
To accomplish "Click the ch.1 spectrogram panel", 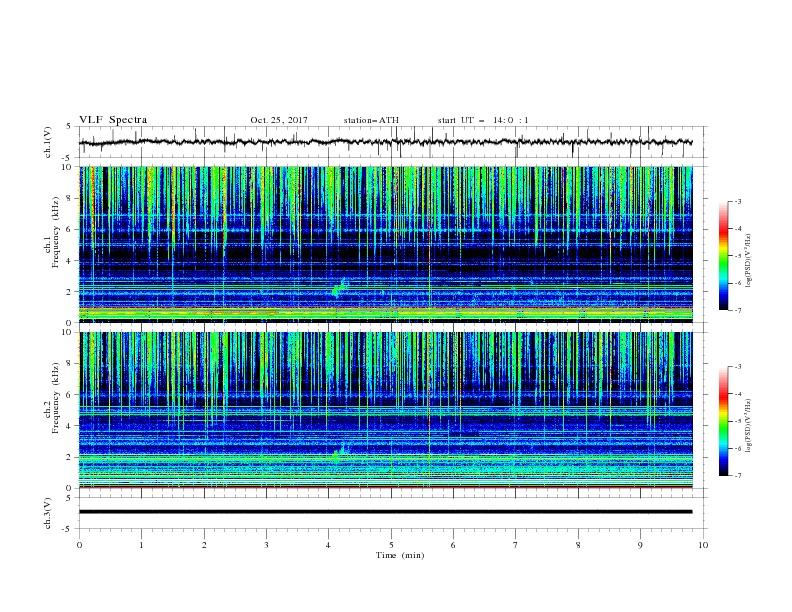I will [x=385, y=244].
